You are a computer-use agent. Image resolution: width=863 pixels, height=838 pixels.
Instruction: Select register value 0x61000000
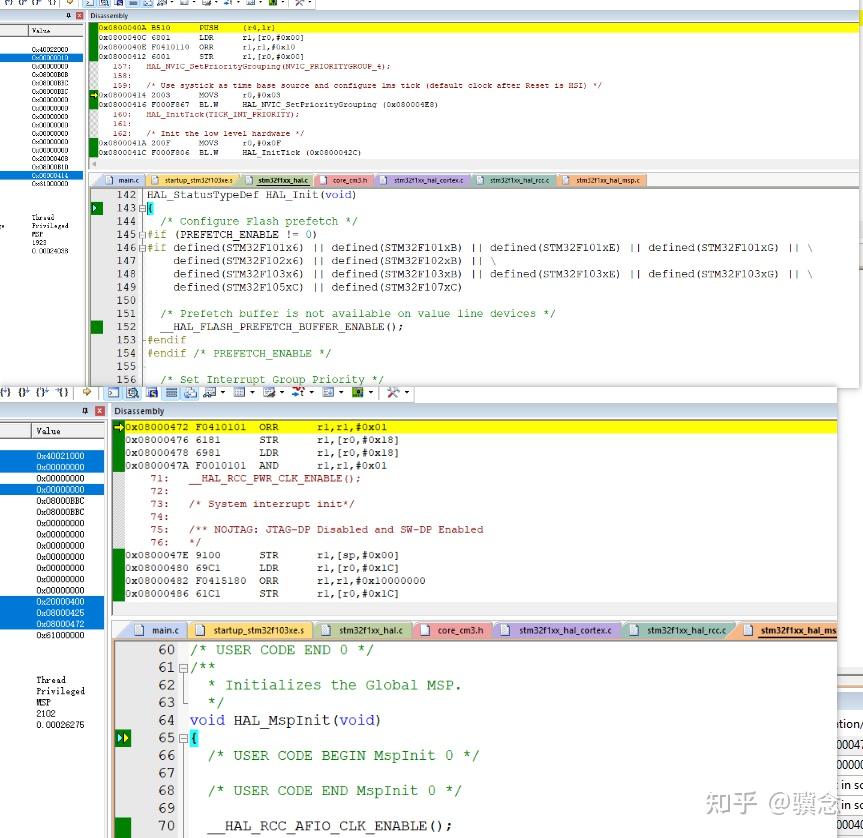coord(61,635)
